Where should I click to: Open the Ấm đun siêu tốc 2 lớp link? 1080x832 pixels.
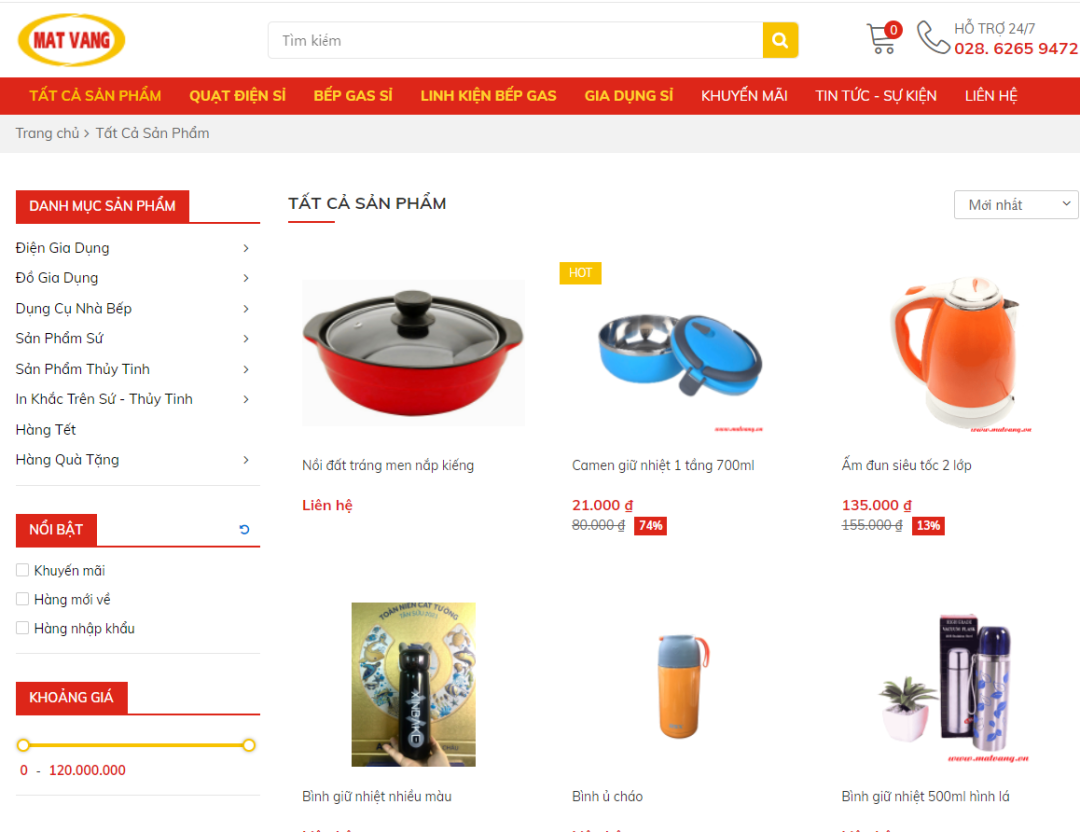tap(906, 466)
